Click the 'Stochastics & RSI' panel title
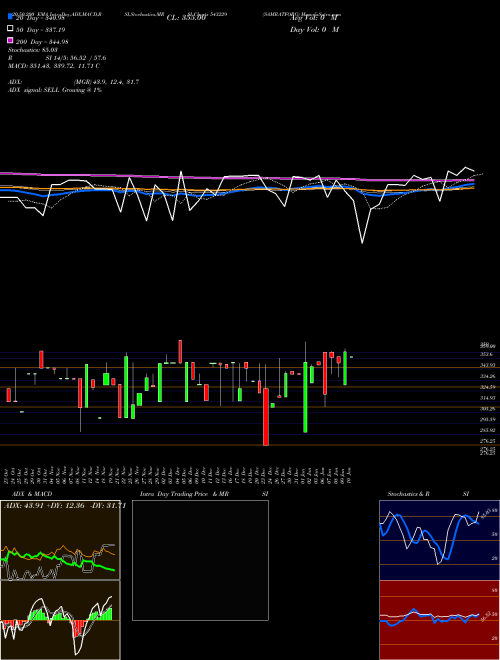This screenshot has height=660, width=500. click(x=428, y=494)
